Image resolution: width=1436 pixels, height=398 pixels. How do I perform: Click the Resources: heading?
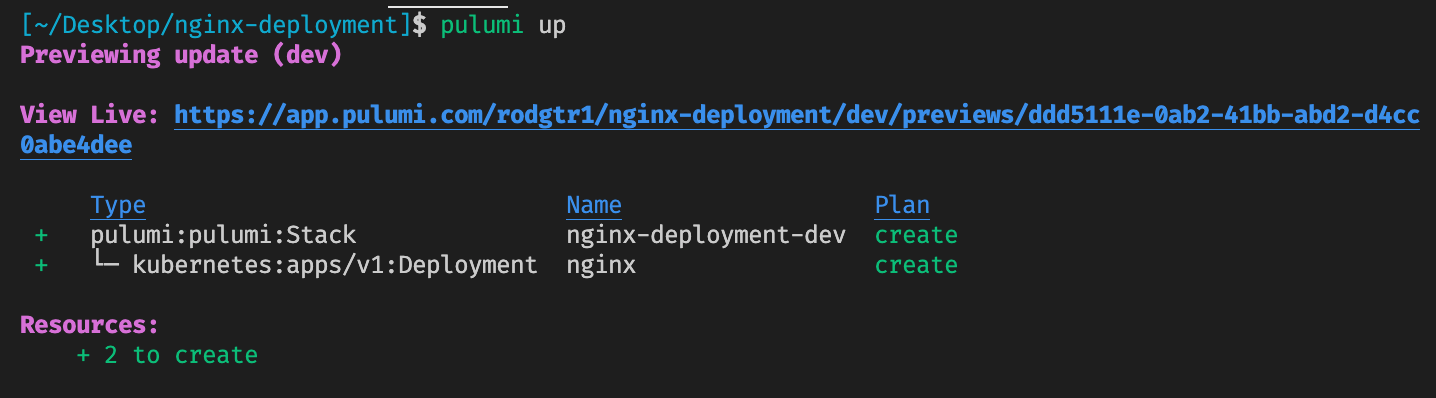90,325
